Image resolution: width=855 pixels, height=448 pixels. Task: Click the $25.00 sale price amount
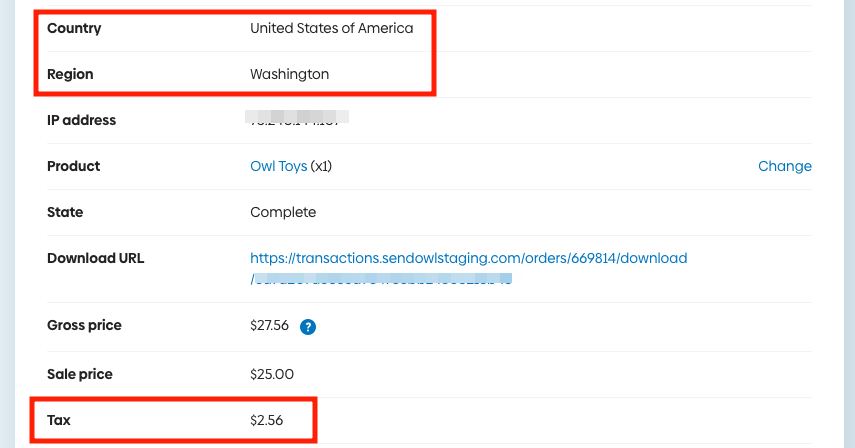272,374
